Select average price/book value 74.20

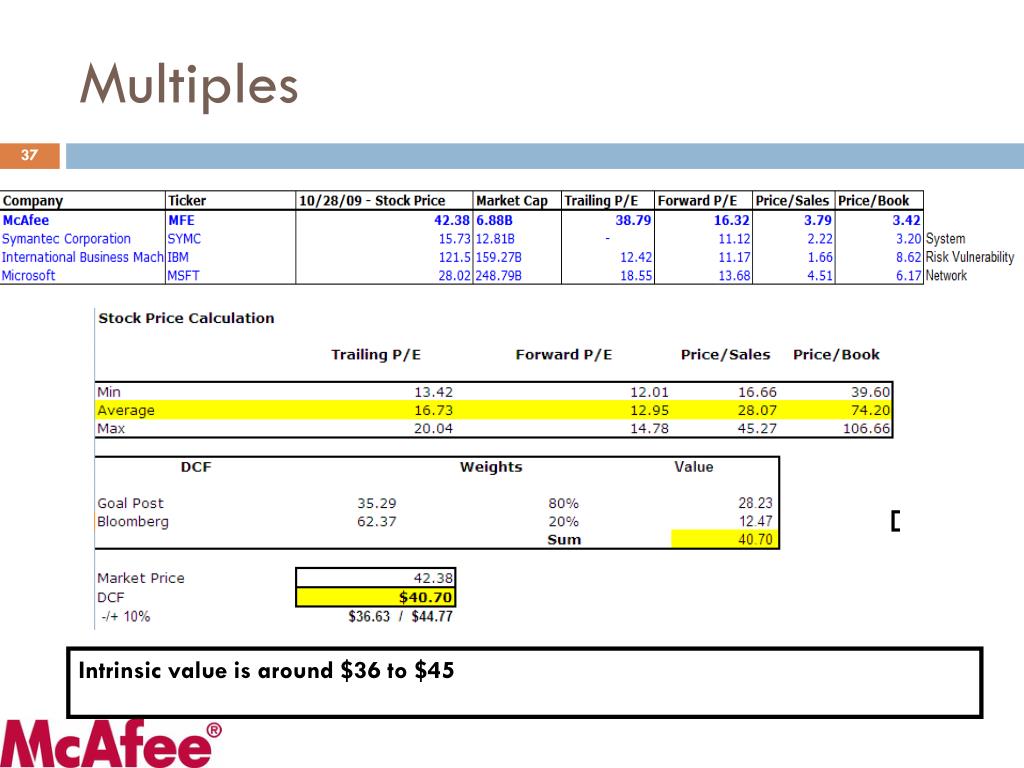pos(870,410)
